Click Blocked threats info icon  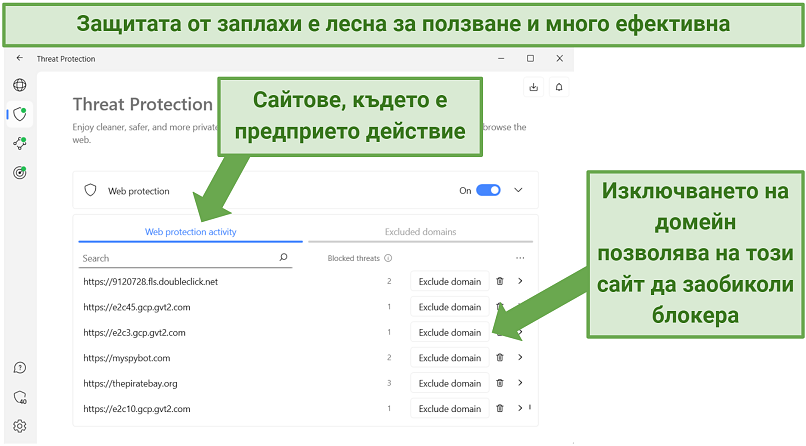point(388,258)
